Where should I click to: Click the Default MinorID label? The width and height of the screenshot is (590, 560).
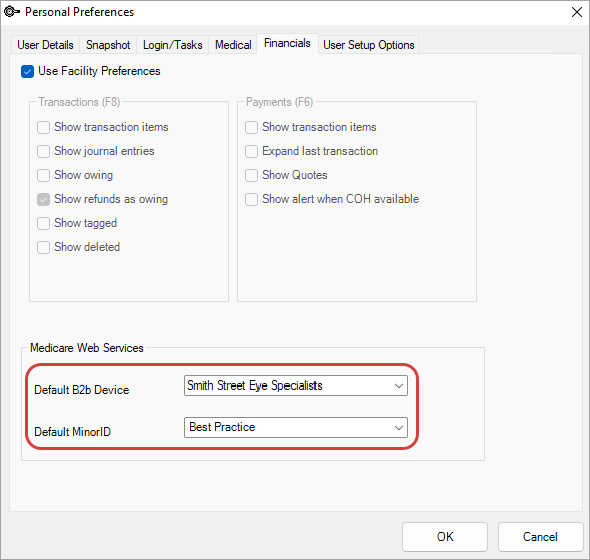coord(73,432)
